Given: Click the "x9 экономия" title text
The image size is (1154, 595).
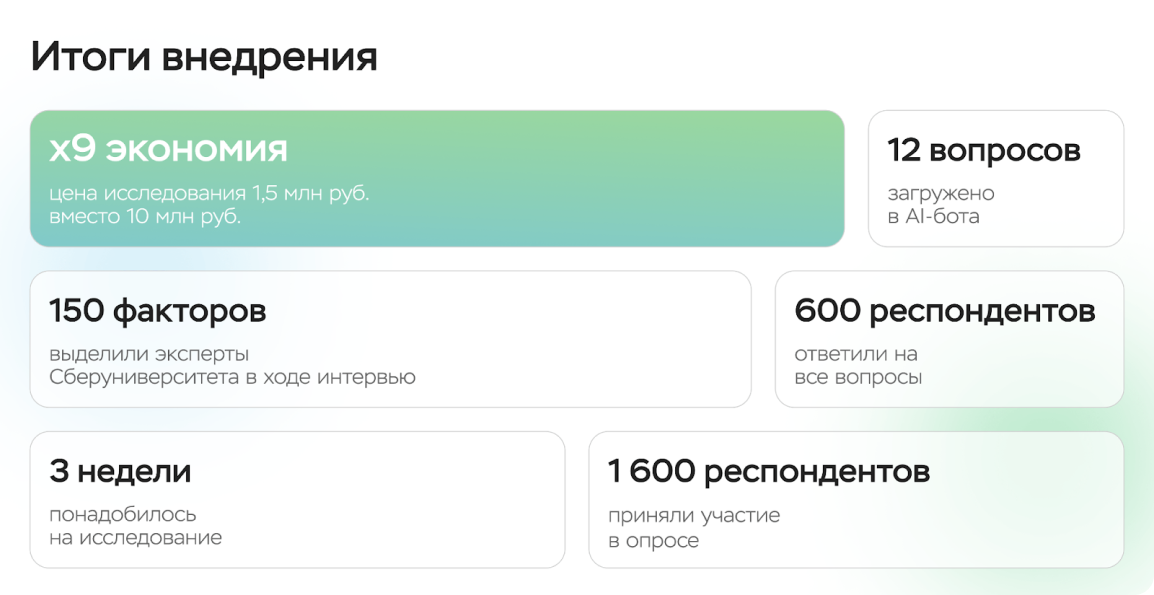Looking at the screenshot, I should (x=169, y=149).
